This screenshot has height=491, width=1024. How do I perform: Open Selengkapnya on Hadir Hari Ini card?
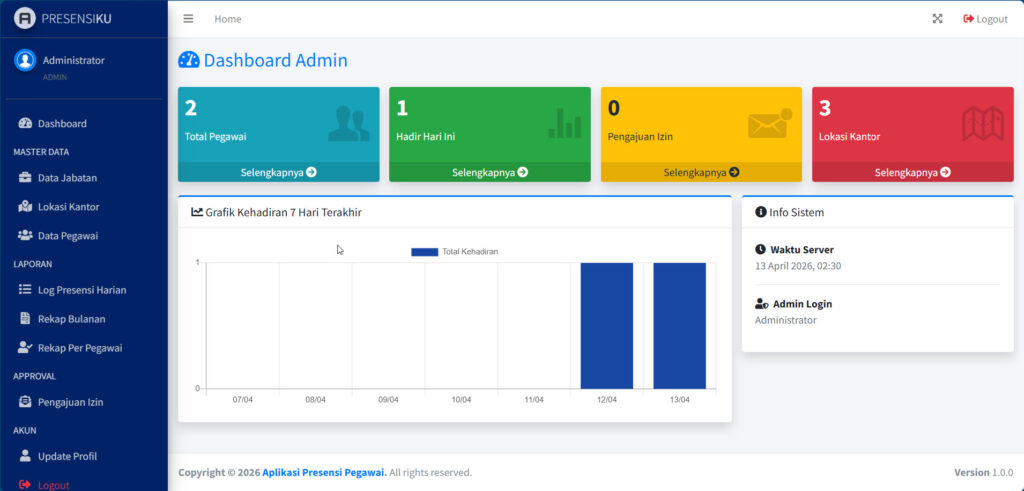[490, 172]
